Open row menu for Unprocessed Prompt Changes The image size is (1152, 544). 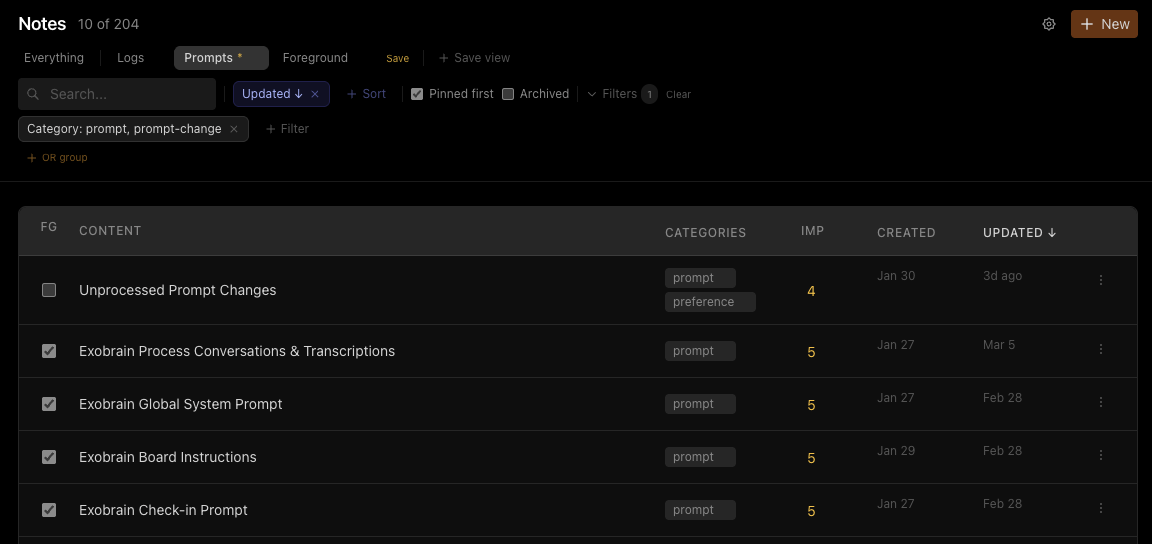click(x=1101, y=280)
